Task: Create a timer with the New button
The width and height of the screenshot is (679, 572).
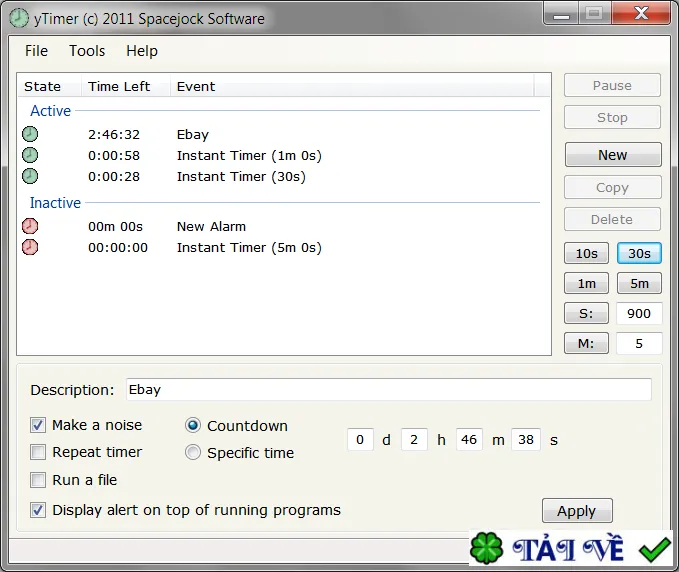Action: coord(613,155)
